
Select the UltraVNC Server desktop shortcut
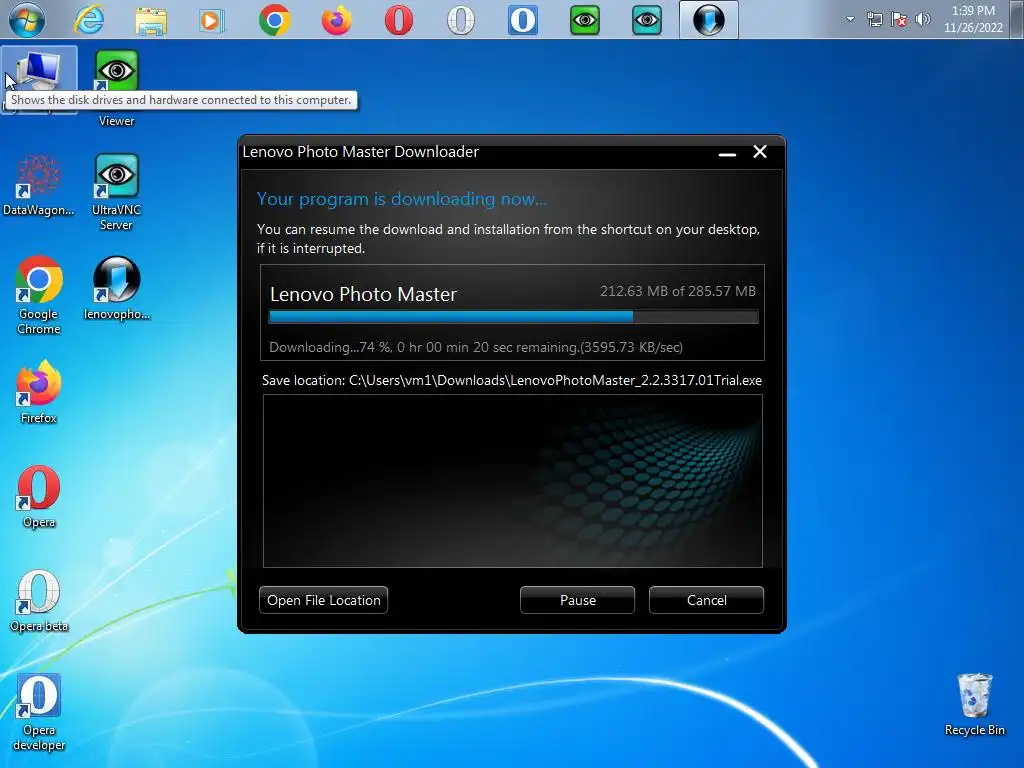(116, 192)
